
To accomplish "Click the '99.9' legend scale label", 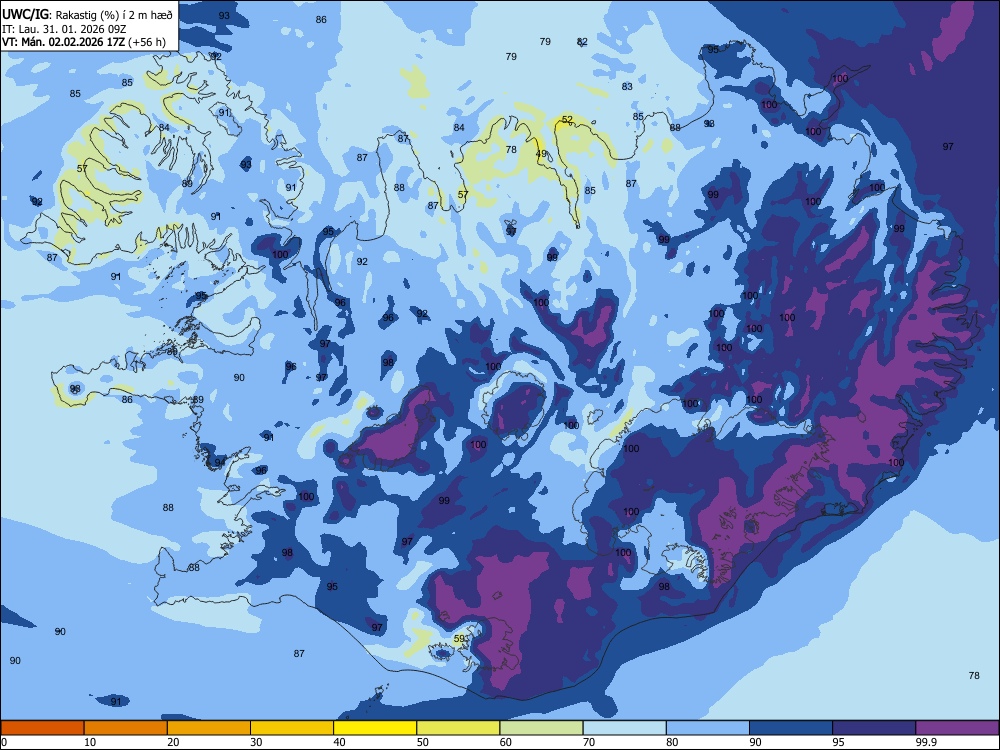I will tap(926, 742).
